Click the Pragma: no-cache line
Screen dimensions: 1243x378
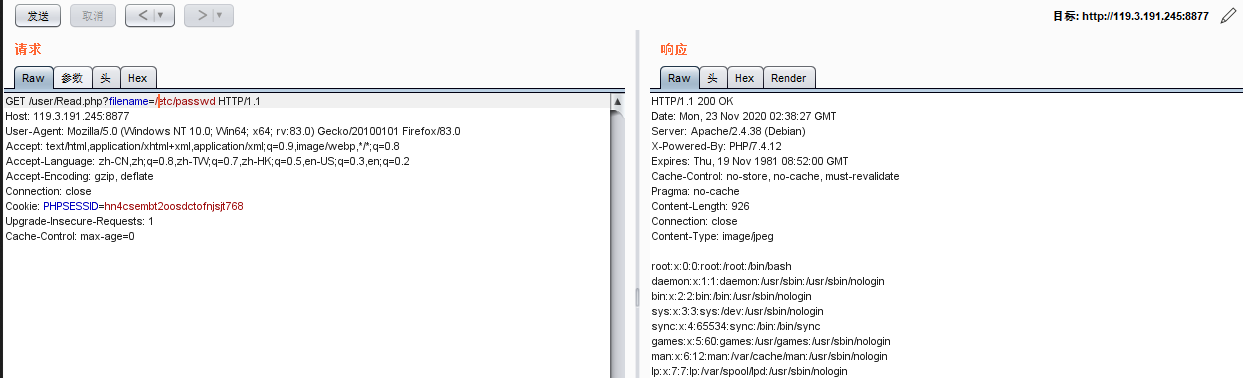(695, 191)
